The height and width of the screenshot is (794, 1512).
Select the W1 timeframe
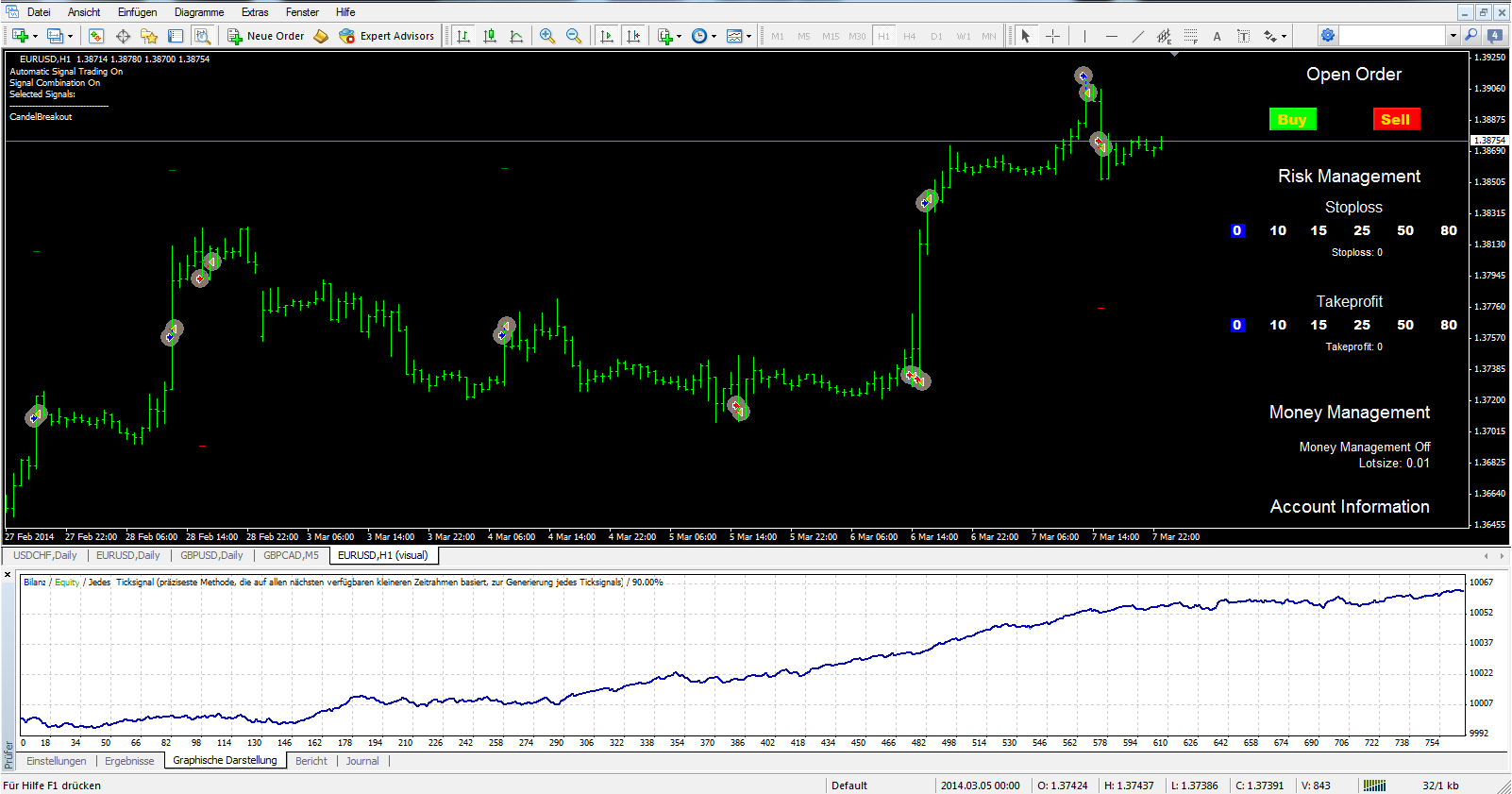tap(963, 36)
